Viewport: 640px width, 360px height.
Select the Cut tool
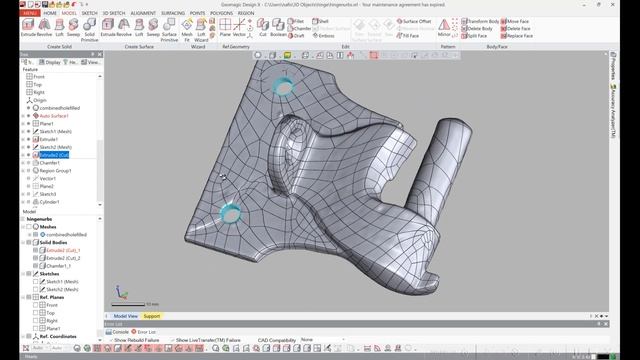point(262,28)
